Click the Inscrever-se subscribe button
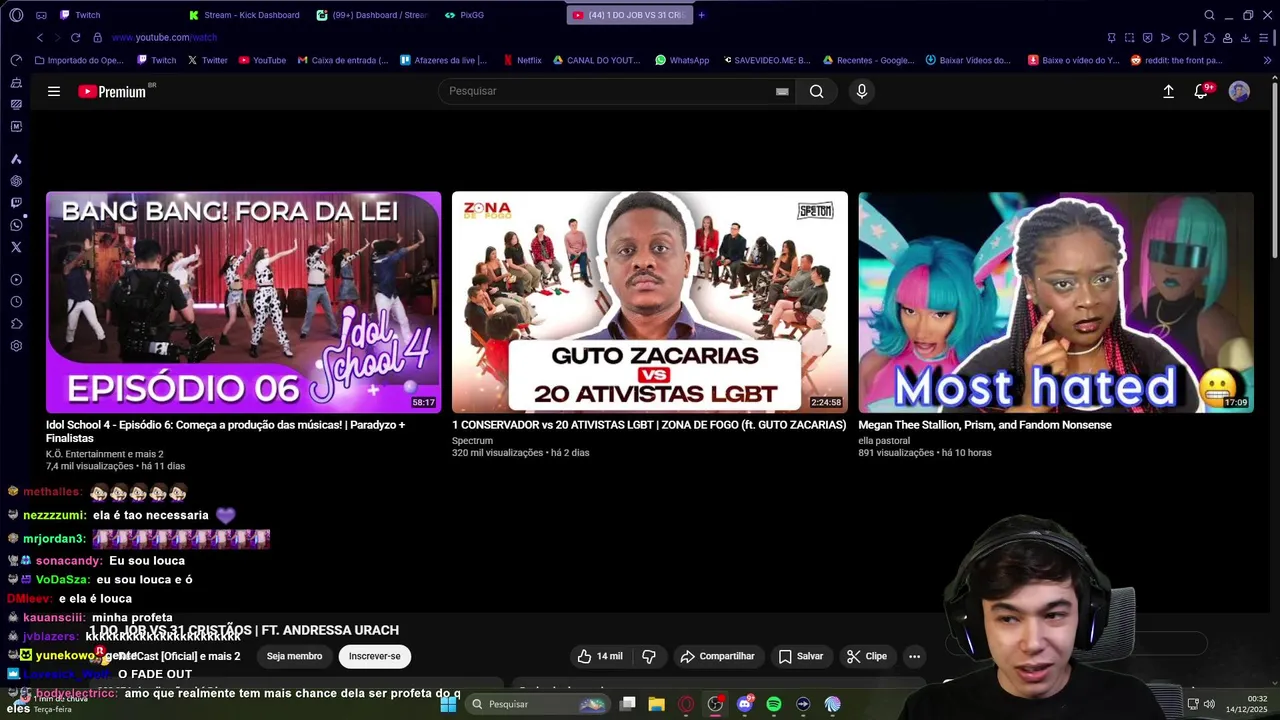1280x720 pixels. click(374, 656)
